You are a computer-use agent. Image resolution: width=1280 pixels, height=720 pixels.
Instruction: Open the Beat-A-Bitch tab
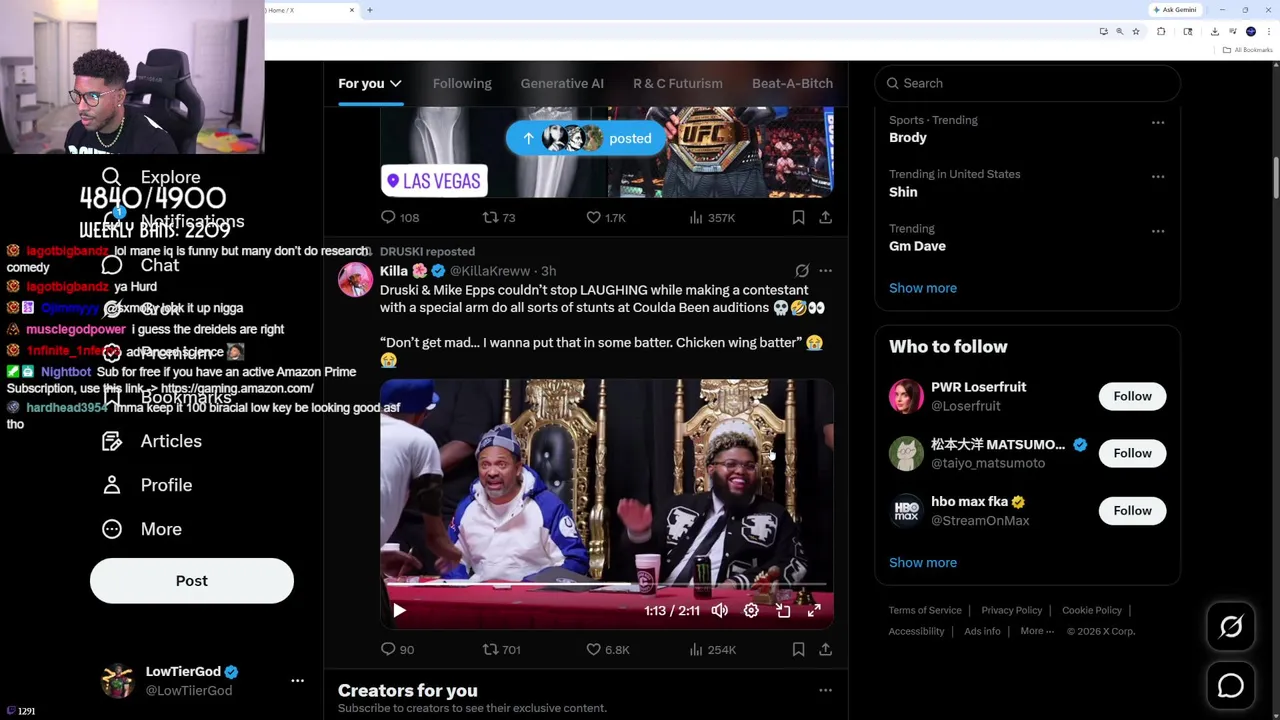point(792,83)
